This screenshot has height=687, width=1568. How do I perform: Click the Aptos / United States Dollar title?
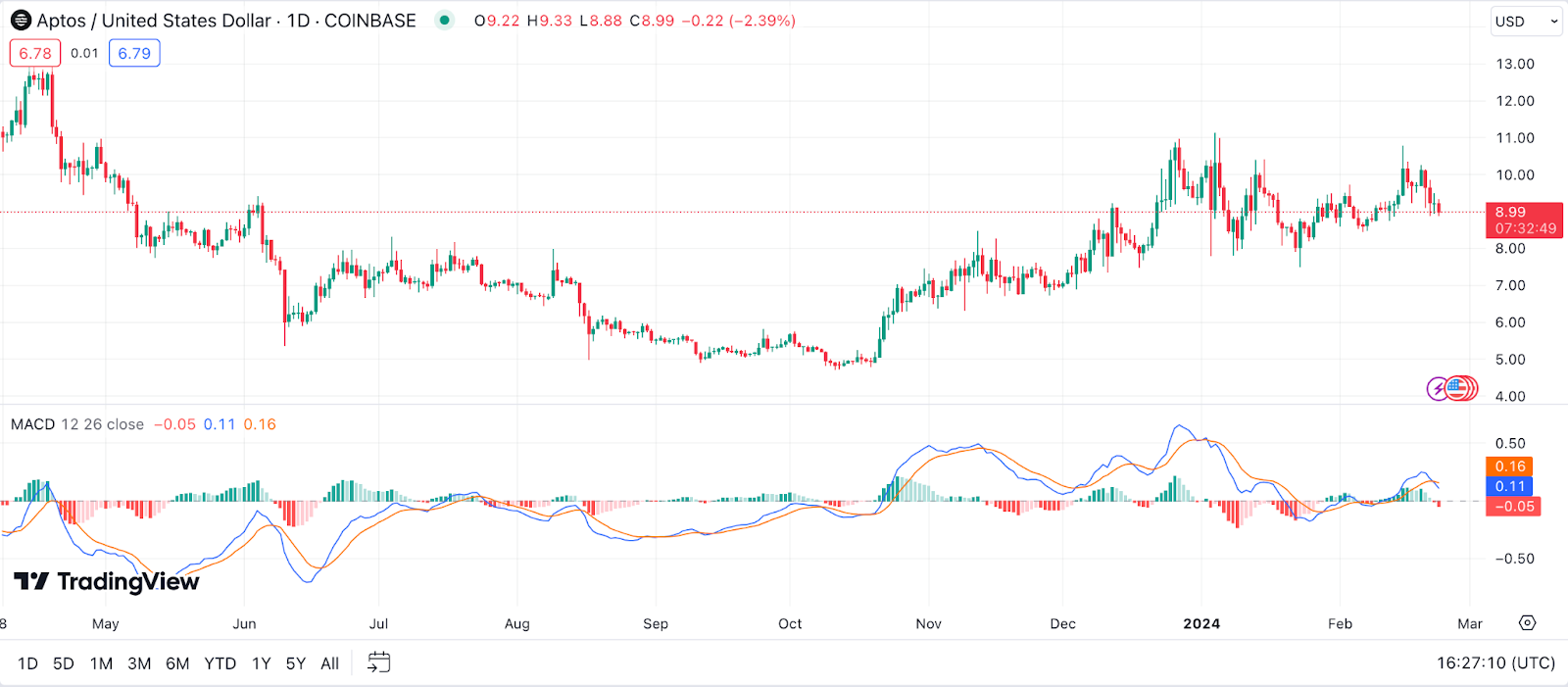coord(154,21)
